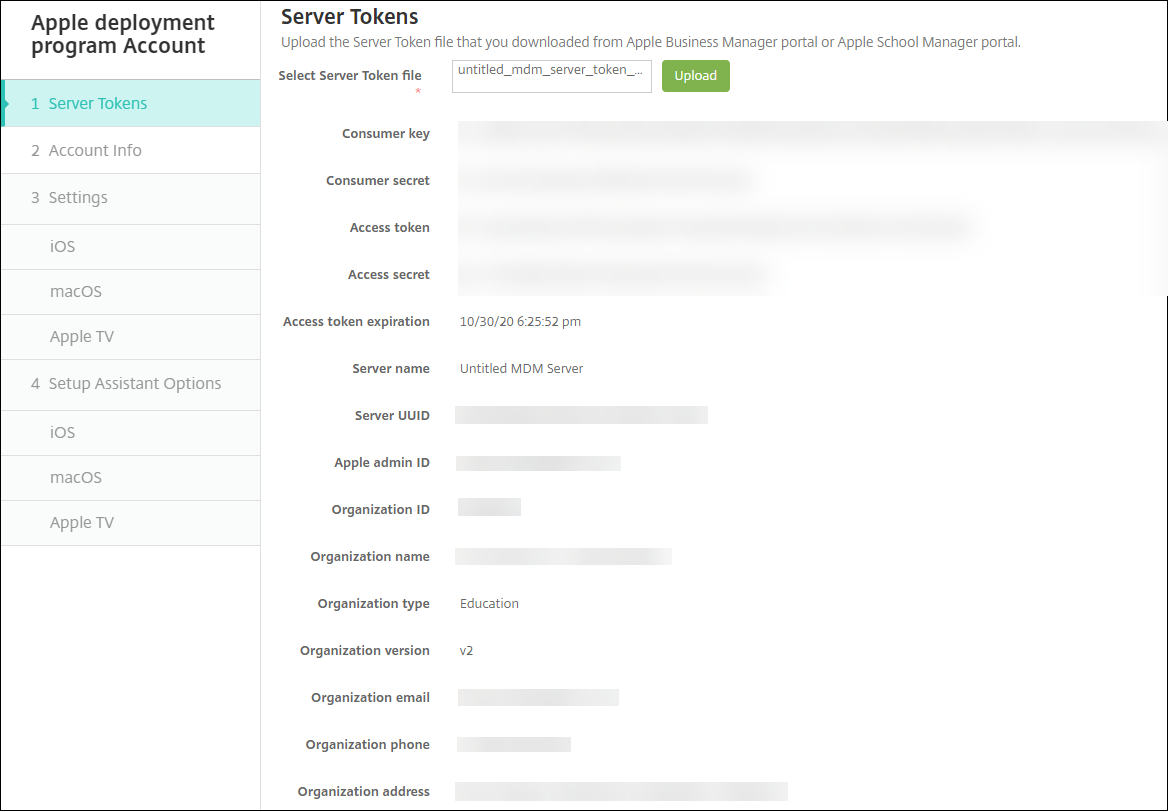Click the v2 organization version value
This screenshot has width=1168, height=811.
pos(466,651)
